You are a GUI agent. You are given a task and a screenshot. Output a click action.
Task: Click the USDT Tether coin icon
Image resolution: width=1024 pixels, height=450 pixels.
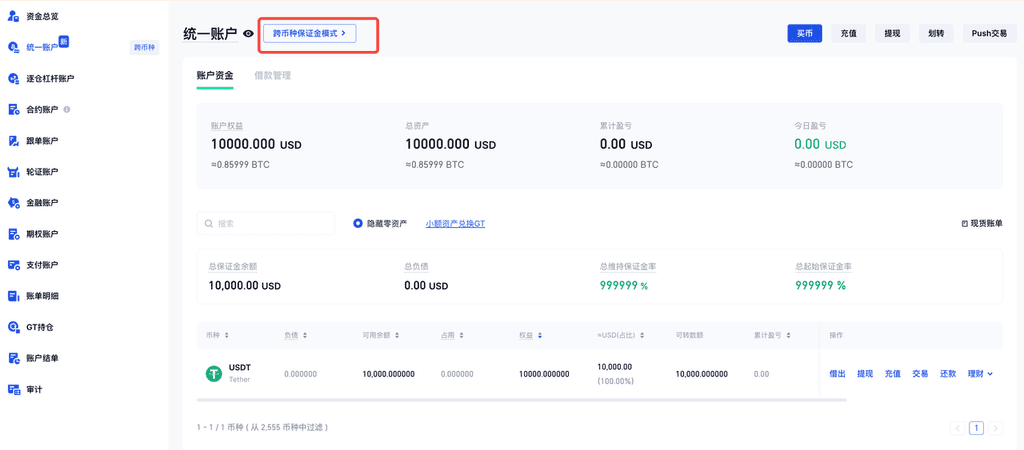click(214, 373)
